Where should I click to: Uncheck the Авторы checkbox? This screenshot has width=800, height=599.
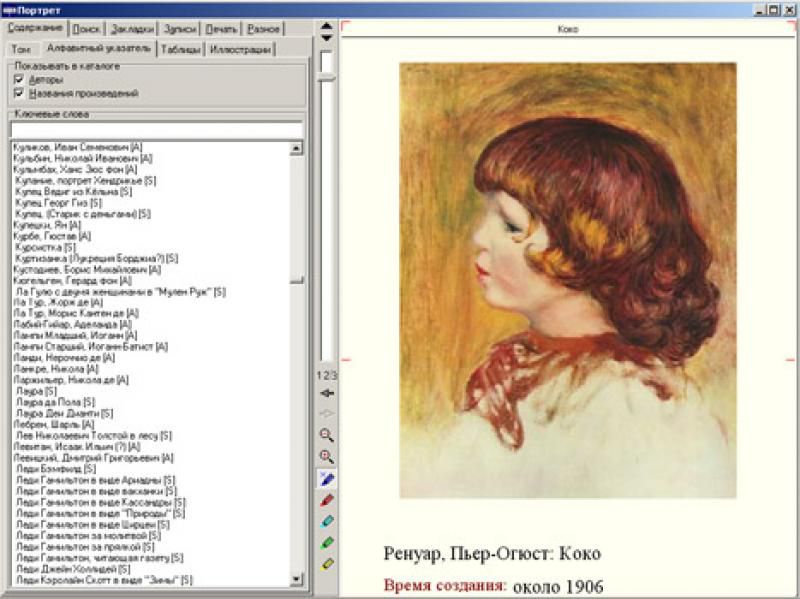pyautogui.click(x=18, y=79)
